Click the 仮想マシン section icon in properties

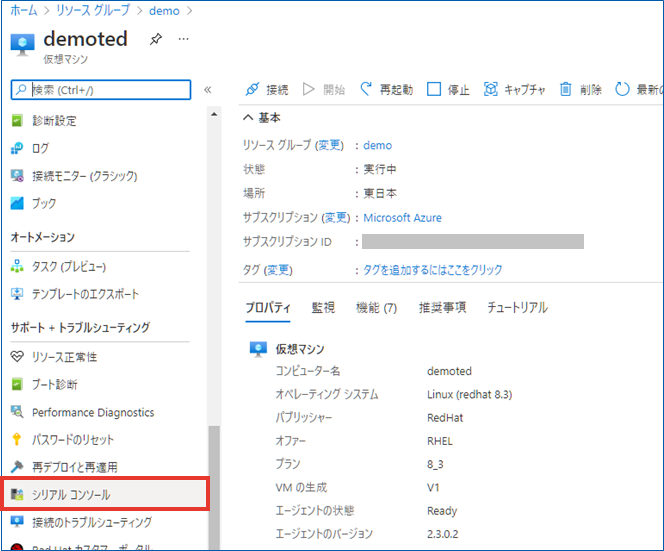point(258,349)
